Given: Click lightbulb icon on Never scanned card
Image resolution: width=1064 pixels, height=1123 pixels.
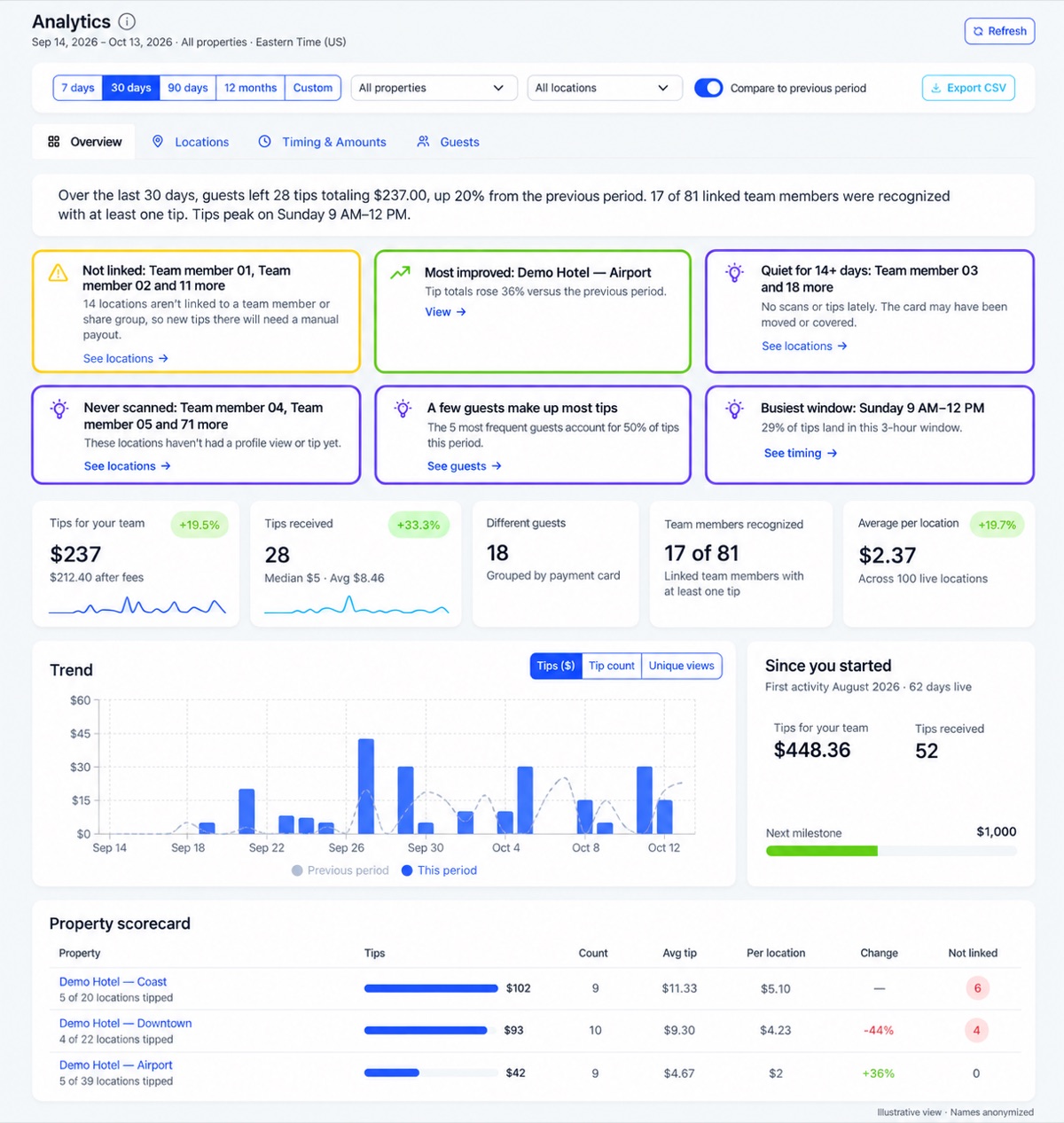Looking at the screenshot, I should 59,409.
